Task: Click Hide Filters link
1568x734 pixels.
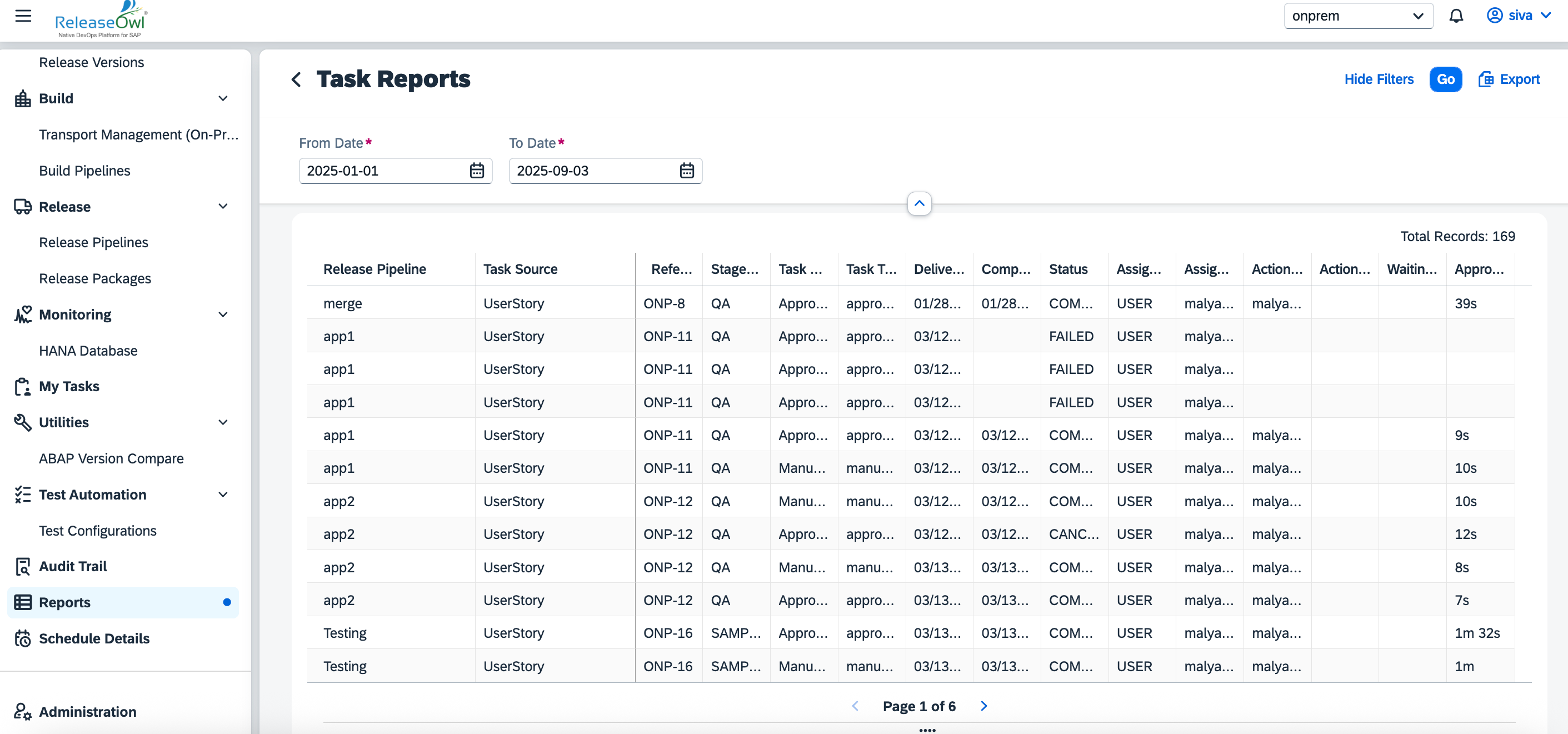Action: tap(1379, 79)
